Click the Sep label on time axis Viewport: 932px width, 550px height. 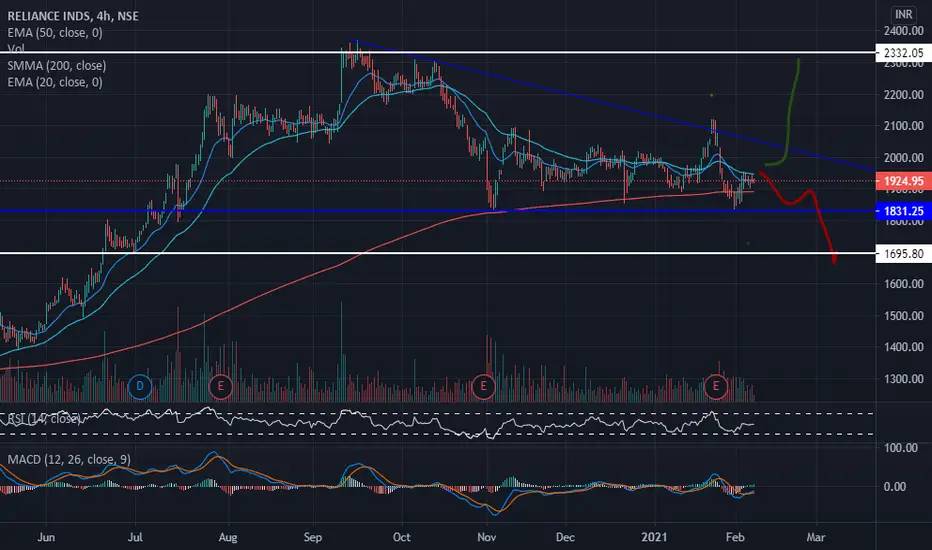coord(313,537)
